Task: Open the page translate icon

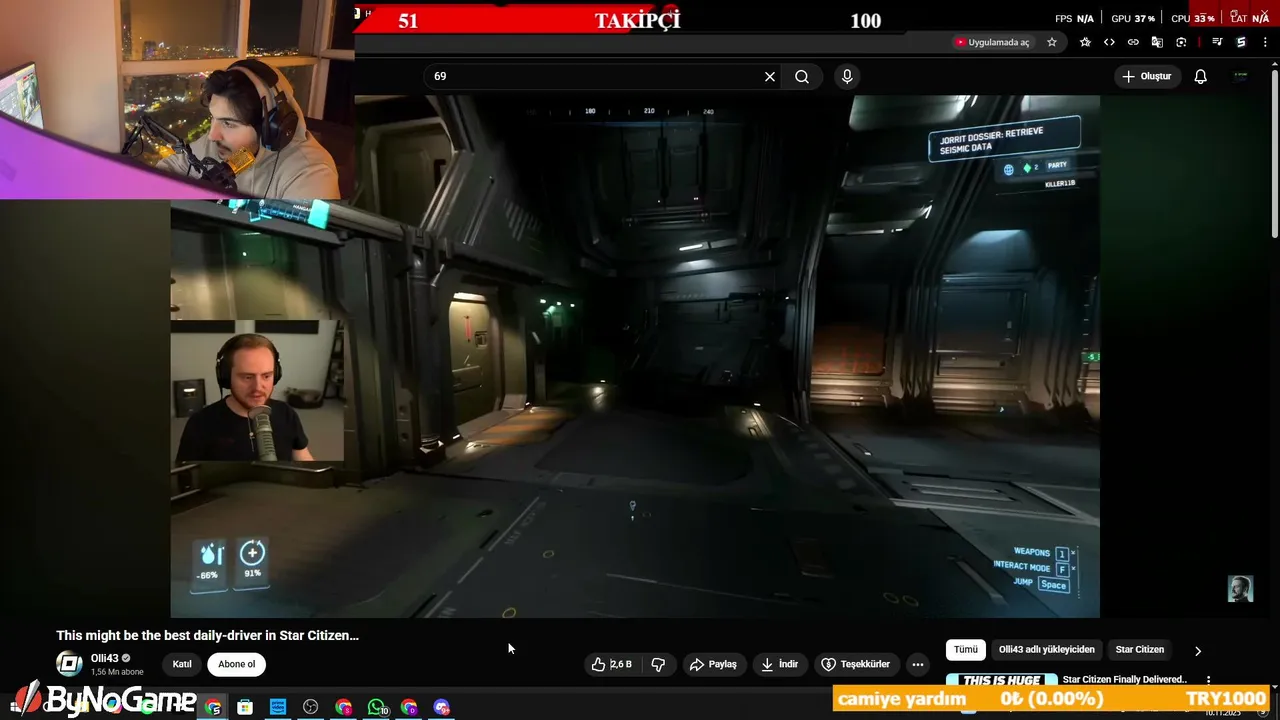Action: pyautogui.click(x=1157, y=42)
